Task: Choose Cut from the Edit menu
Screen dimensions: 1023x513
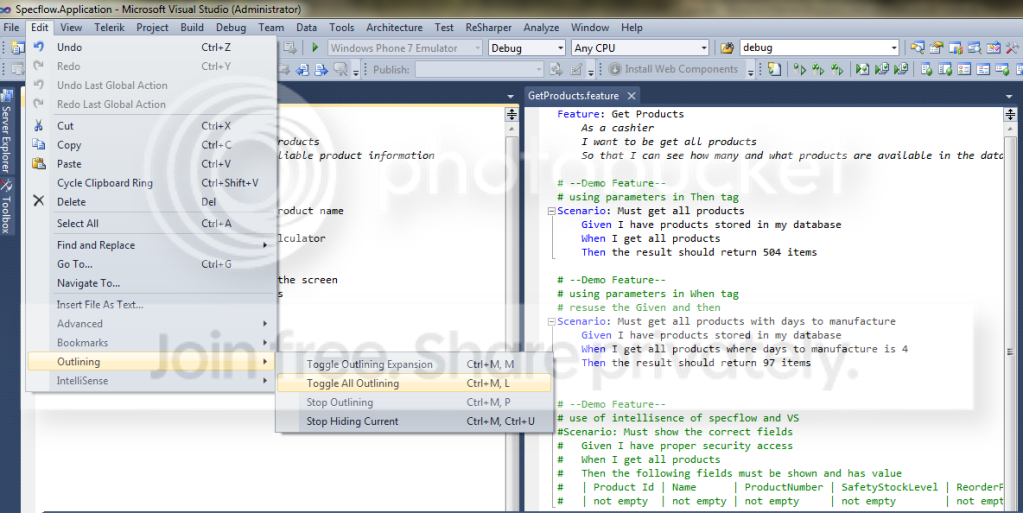Action: pyautogui.click(x=152, y=126)
